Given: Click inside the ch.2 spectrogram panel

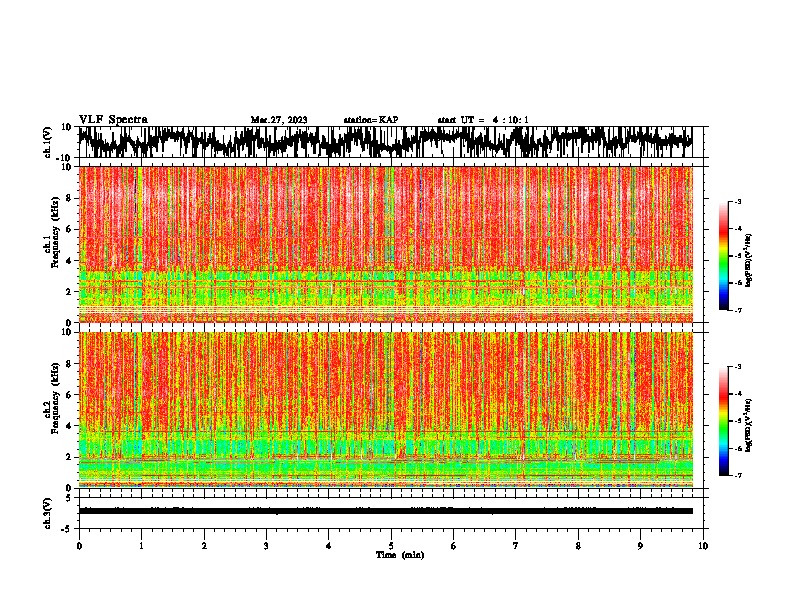Looking at the screenshot, I should (385, 410).
